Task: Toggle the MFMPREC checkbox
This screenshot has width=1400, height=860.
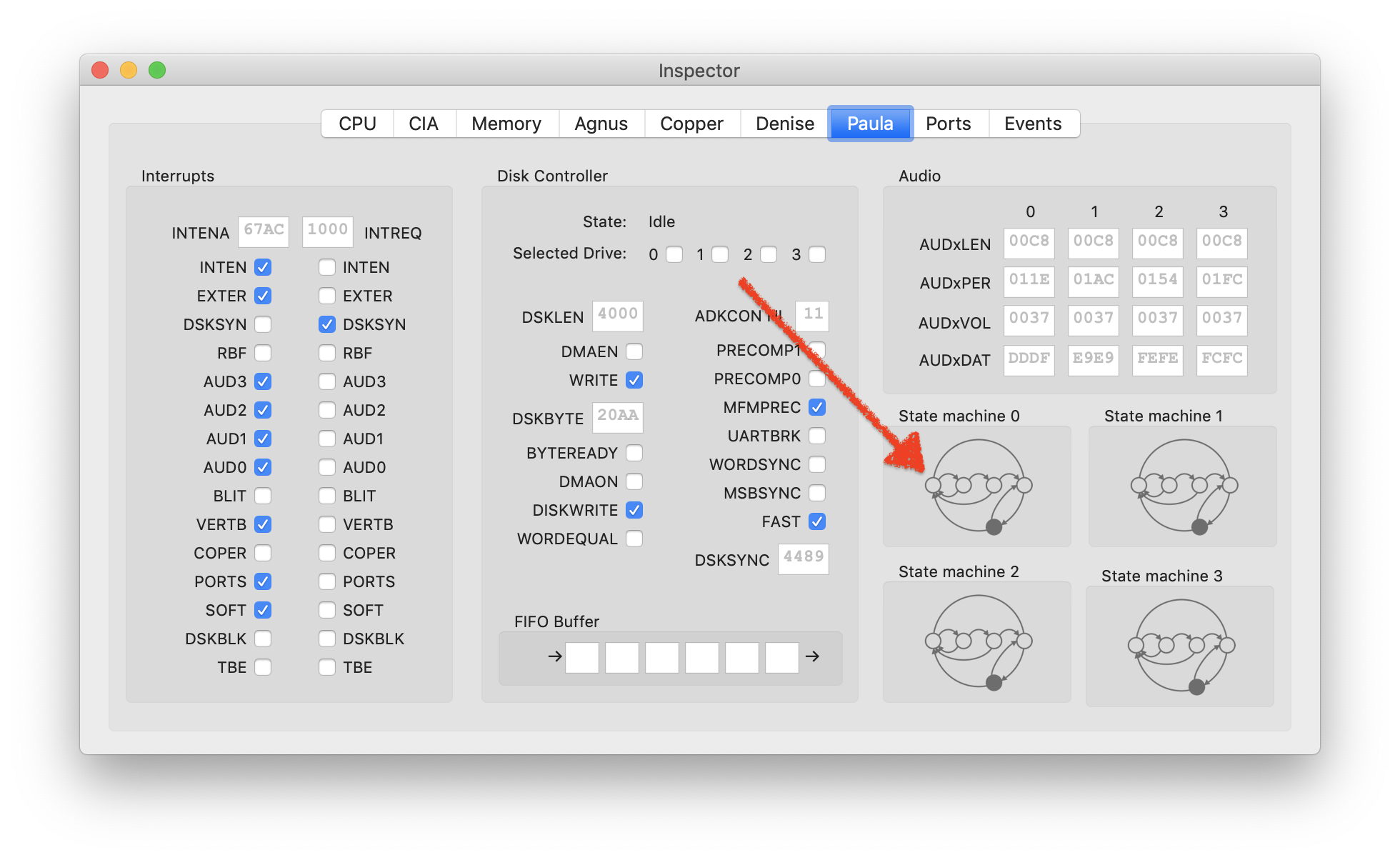Action: pos(817,407)
